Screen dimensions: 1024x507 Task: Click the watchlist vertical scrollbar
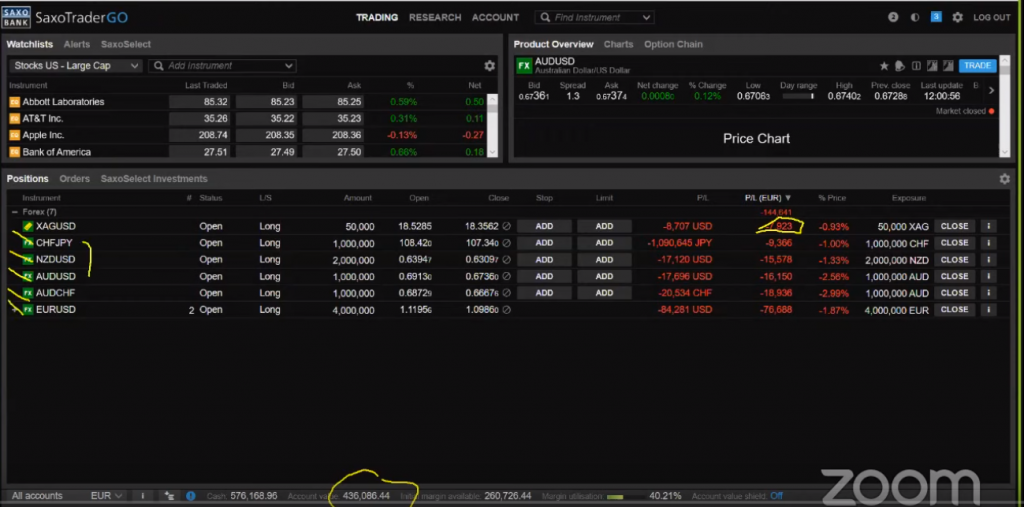(493, 125)
